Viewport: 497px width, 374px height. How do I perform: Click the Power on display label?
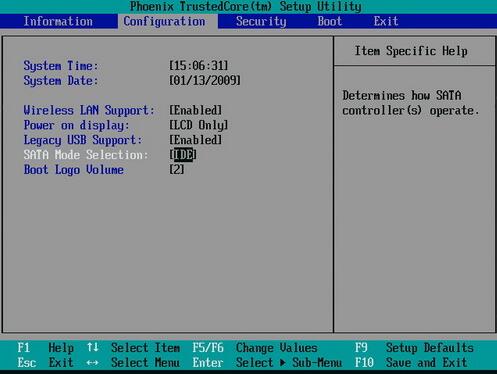[x=76, y=125]
